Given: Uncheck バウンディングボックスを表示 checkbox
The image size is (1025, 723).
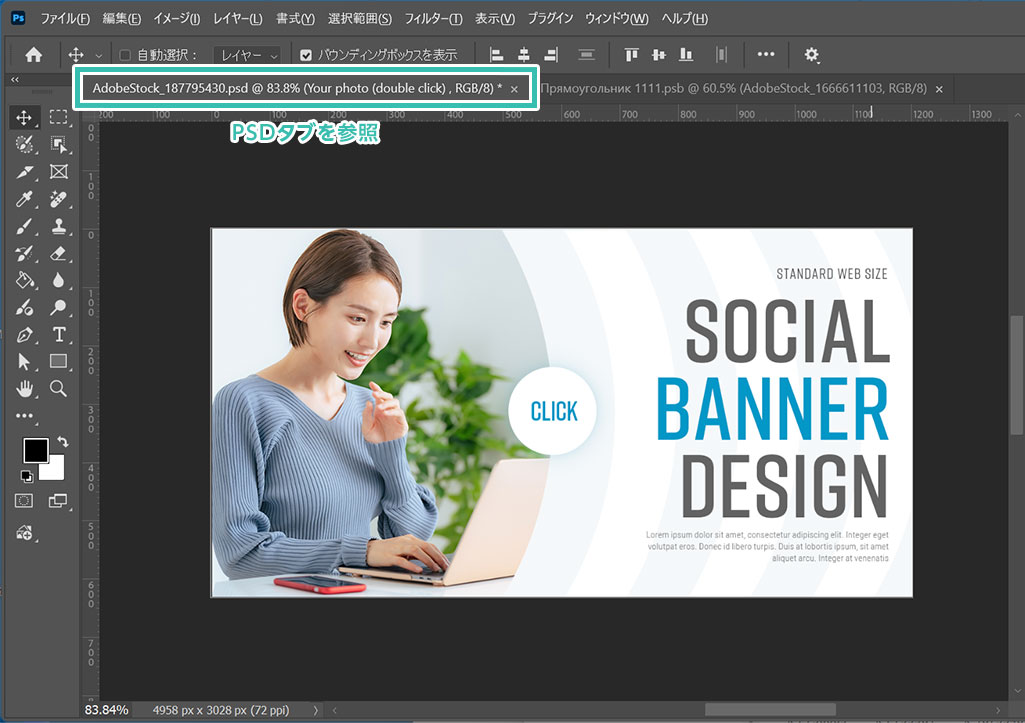Looking at the screenshot, I should (306, 55).
